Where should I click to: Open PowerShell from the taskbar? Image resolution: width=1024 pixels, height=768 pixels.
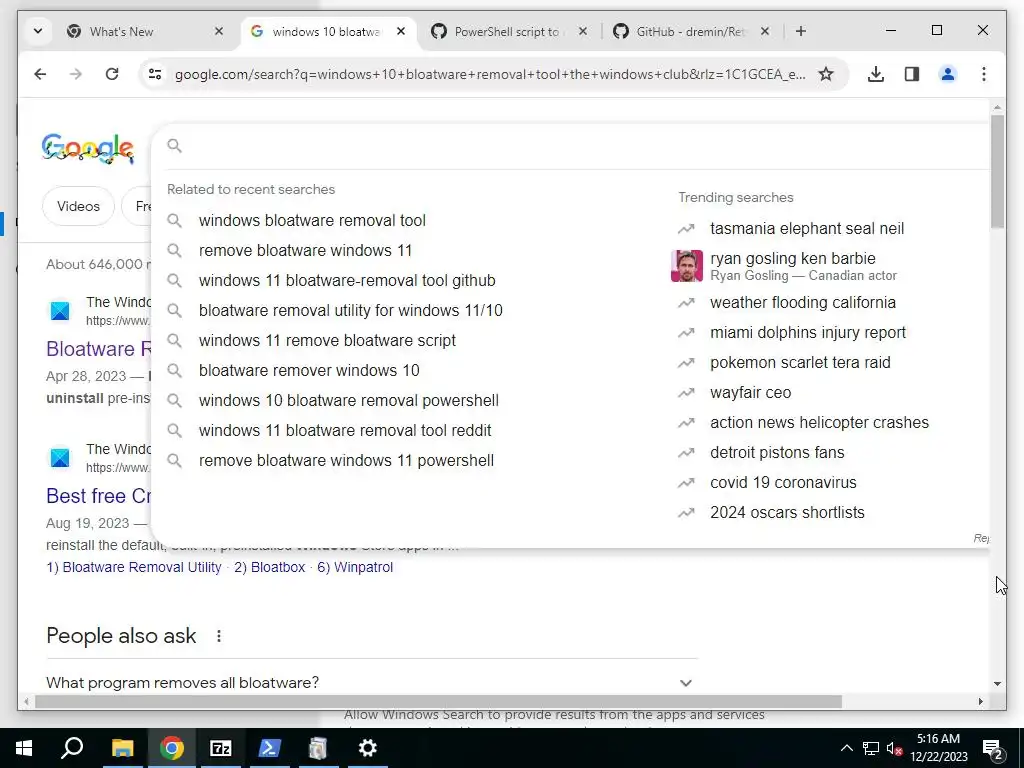(270, 748)
